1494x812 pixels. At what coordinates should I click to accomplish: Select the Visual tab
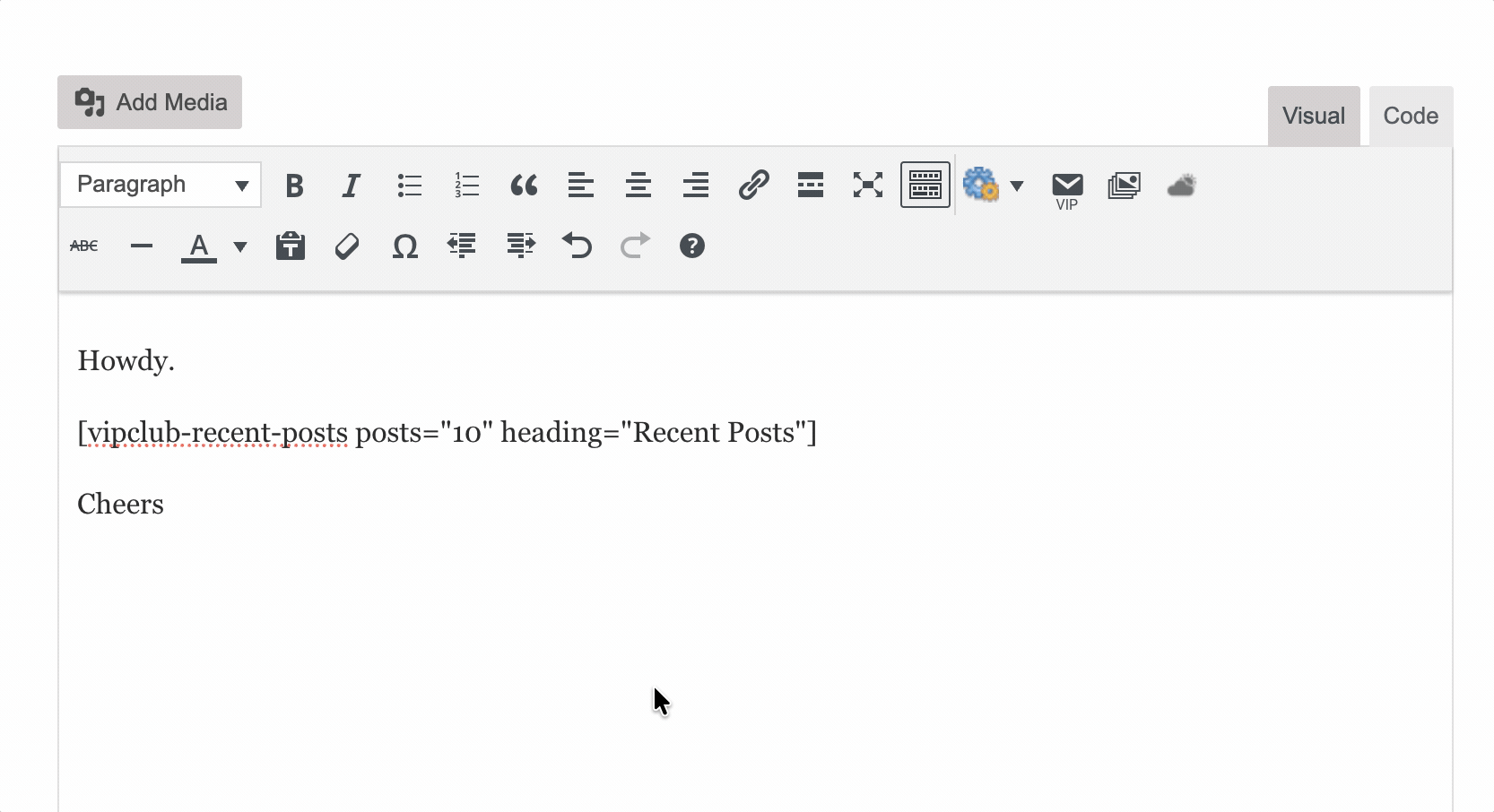click(1313, 115)
